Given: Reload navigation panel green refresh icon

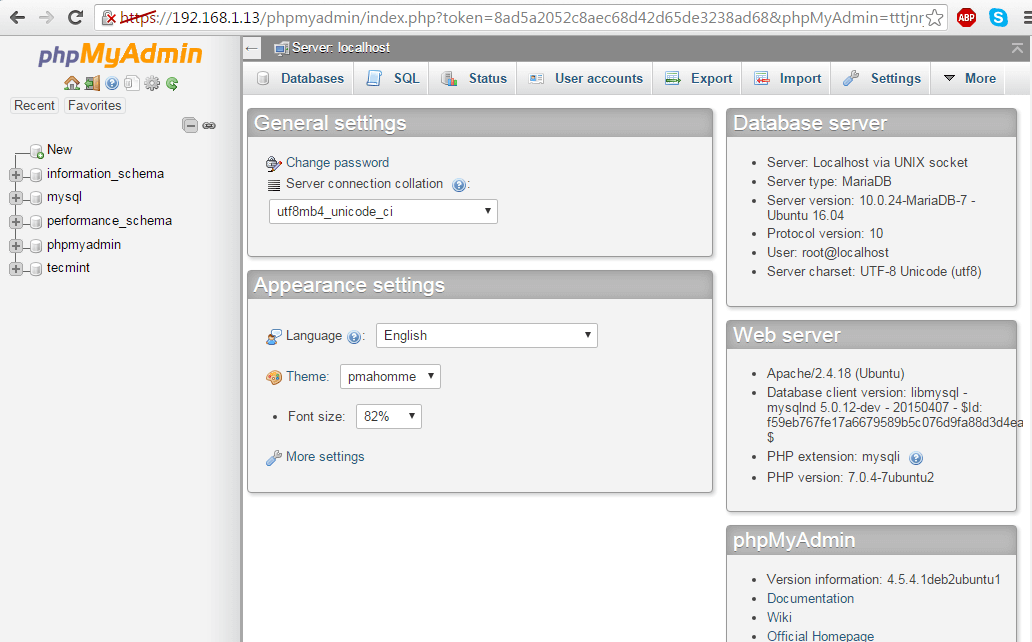Looking at the screenshot, I should [x=172, y=83].
